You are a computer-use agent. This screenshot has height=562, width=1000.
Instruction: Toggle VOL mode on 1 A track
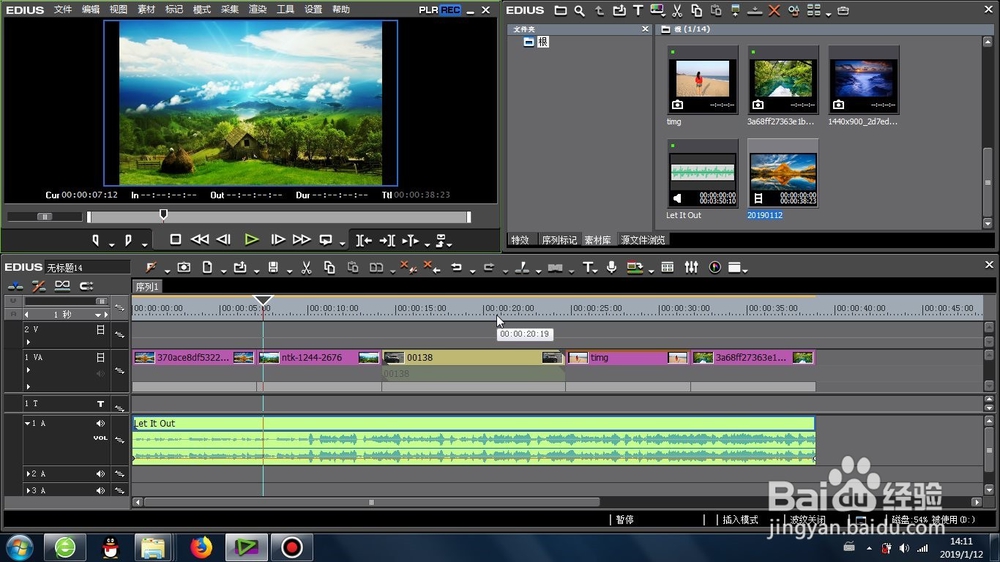(x=100, y=438)
